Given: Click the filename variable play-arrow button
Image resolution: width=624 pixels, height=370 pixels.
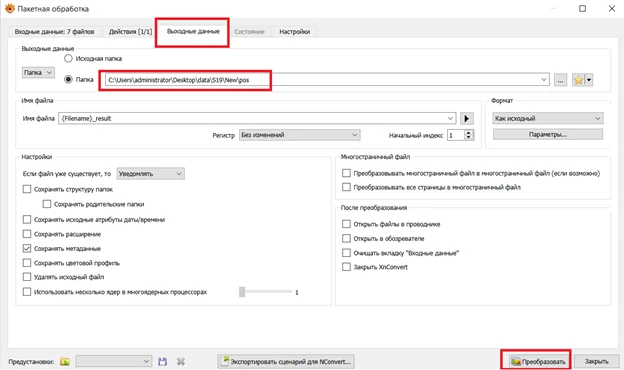Looking at the screenshot, I should (x=466, y=118).
